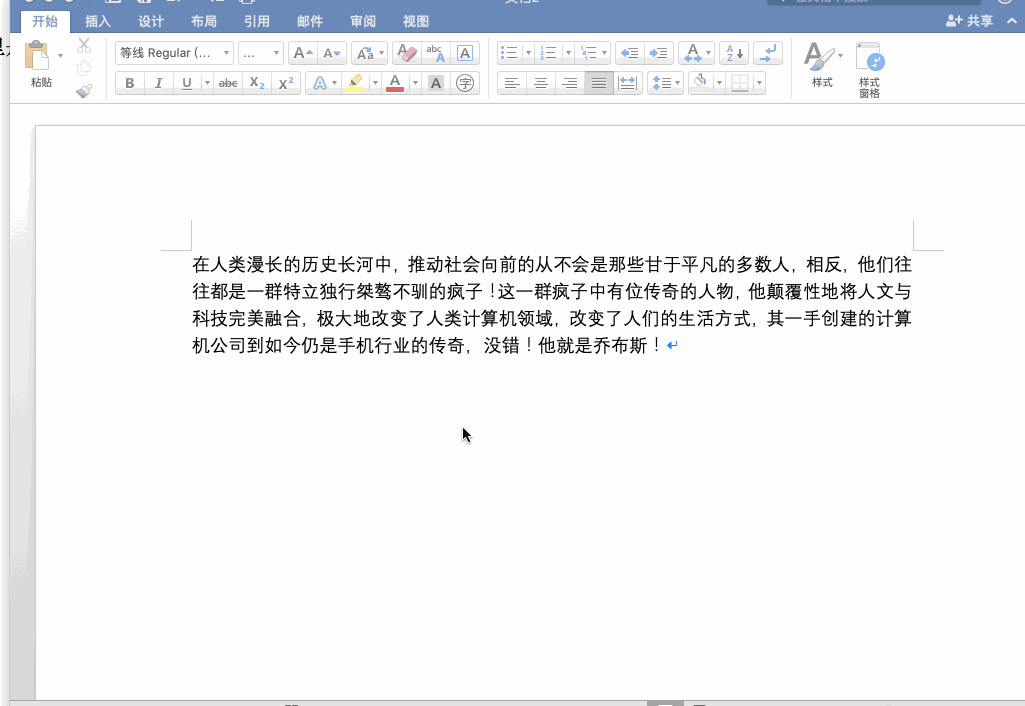
Task: Open the Styles (样式) gallery
Action: (822, 65)
